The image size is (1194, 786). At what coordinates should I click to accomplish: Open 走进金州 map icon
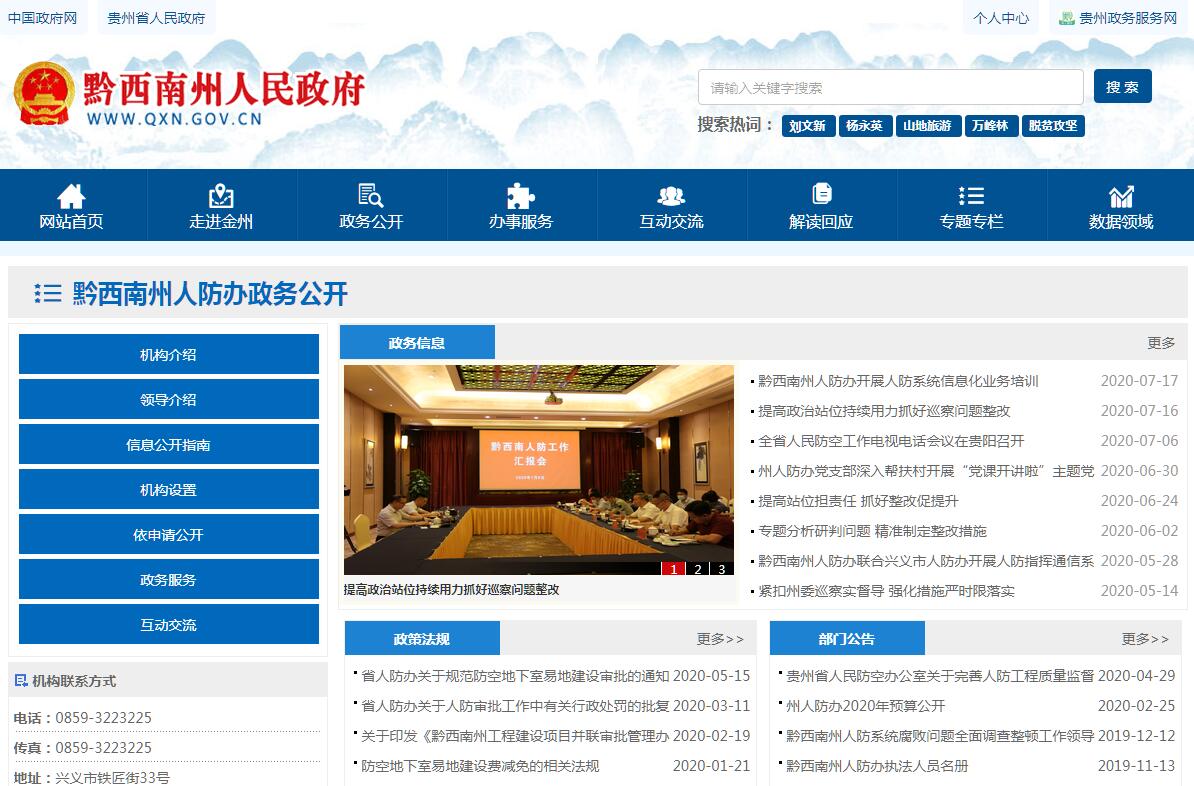click(x=221, y=196)
